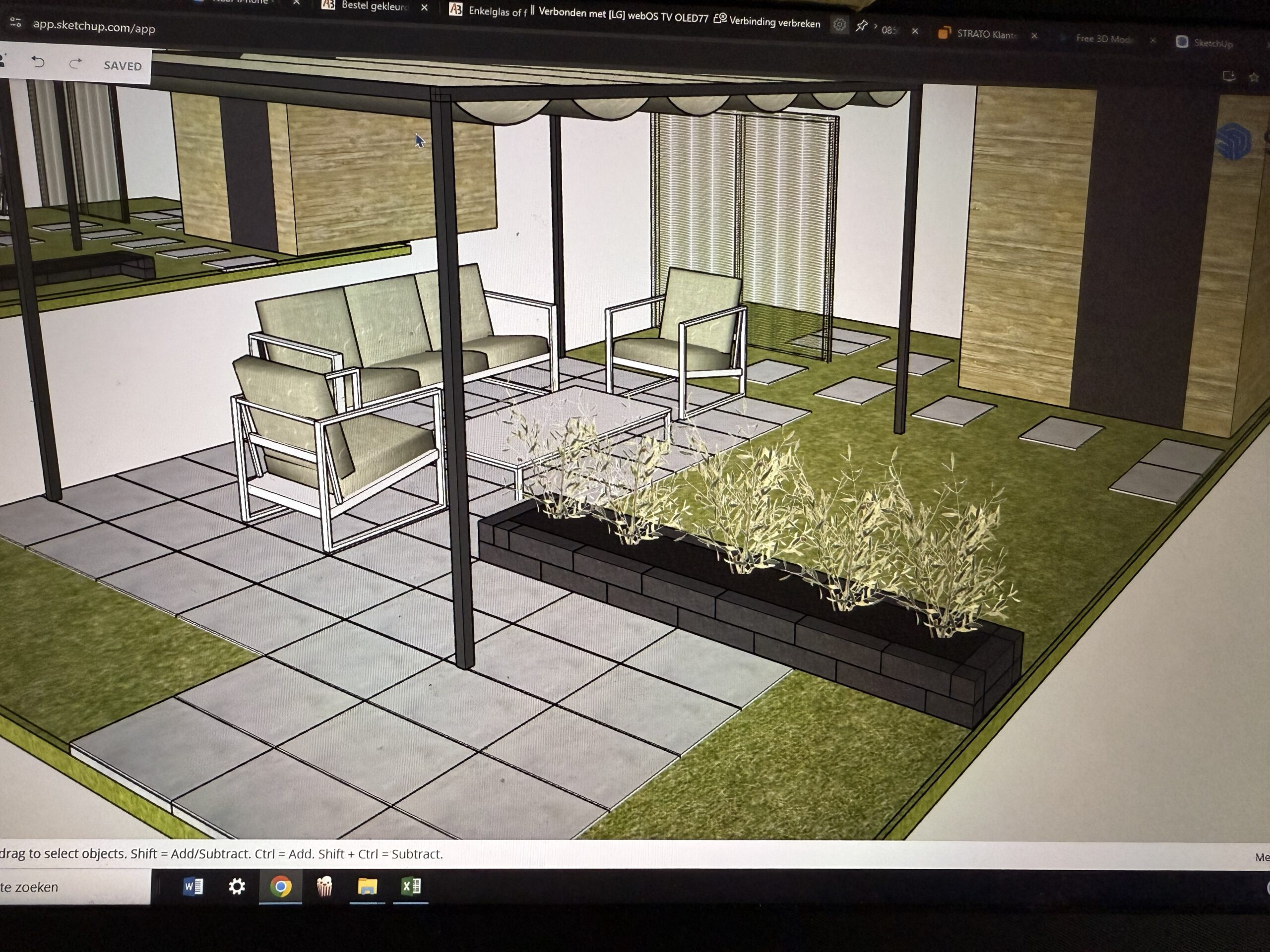Screen dimensions: 1270x952
Task: Open File Explorer from the taskbar
Action: coord(368,887)
